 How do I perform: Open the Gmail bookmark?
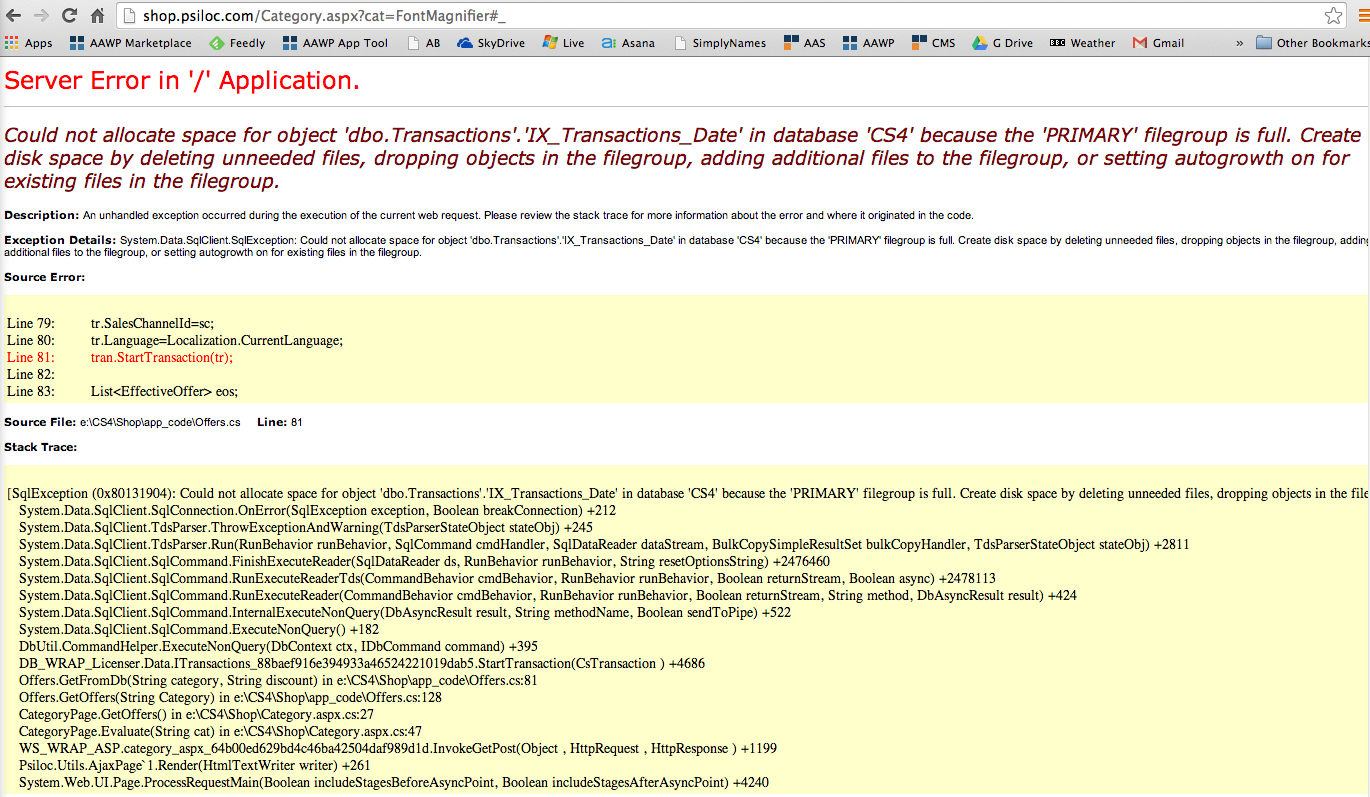(1158, 43)
